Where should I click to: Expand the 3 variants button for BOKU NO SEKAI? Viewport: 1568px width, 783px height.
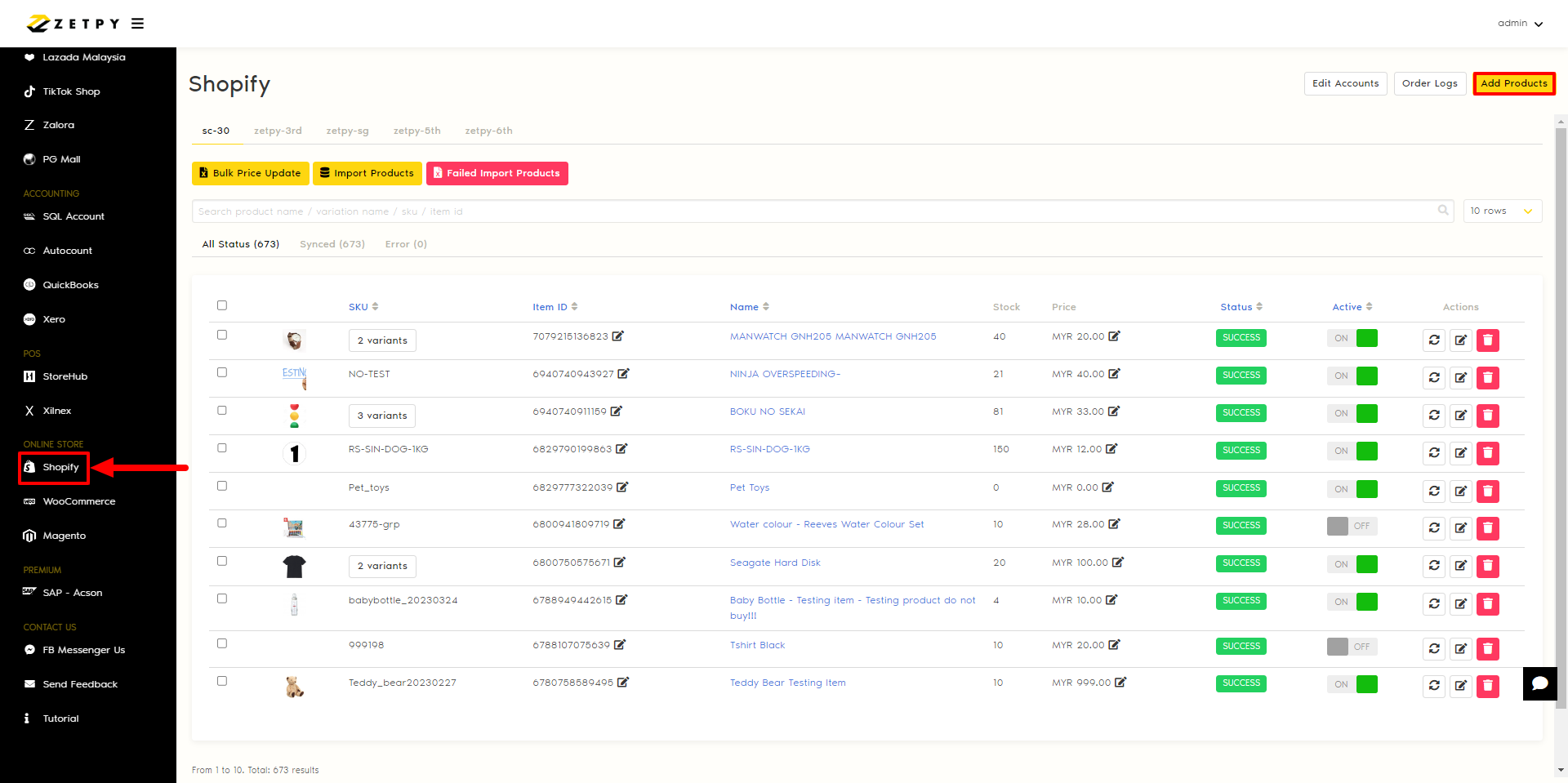[x=381, y=416]
